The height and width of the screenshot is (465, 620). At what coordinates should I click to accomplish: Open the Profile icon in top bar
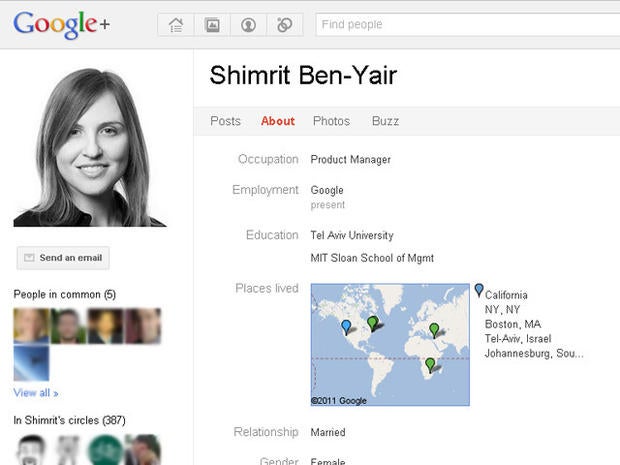248,25
